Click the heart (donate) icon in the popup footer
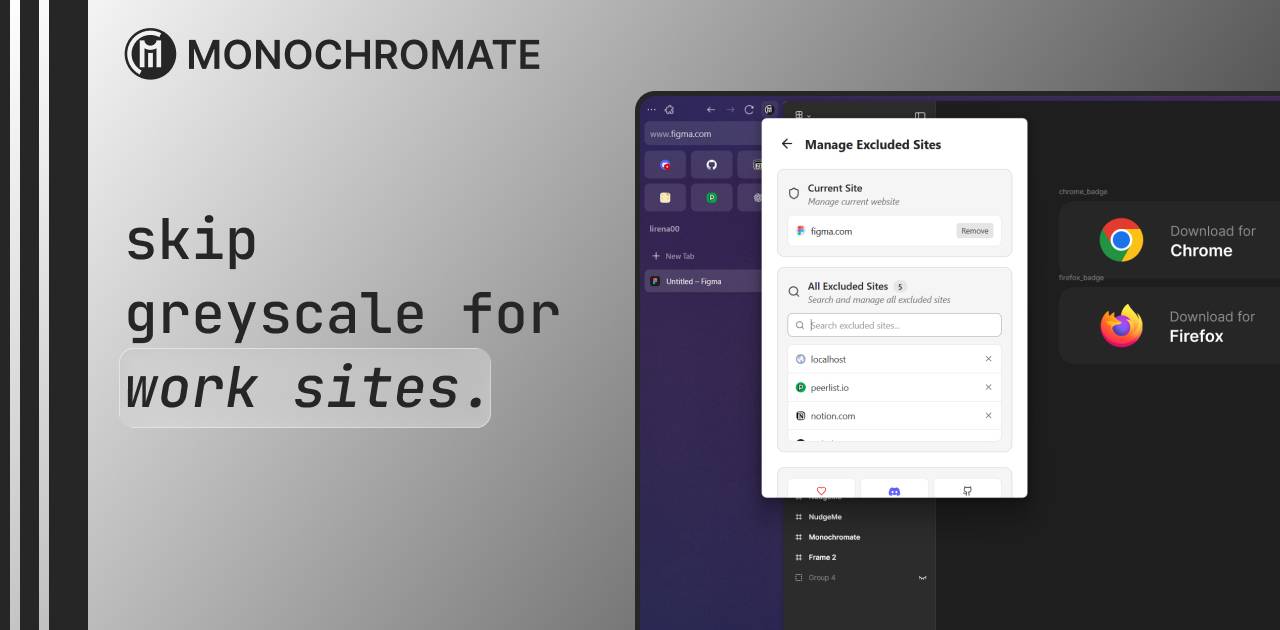This screenshot has width=1280, height=630. tap(822, 491)
